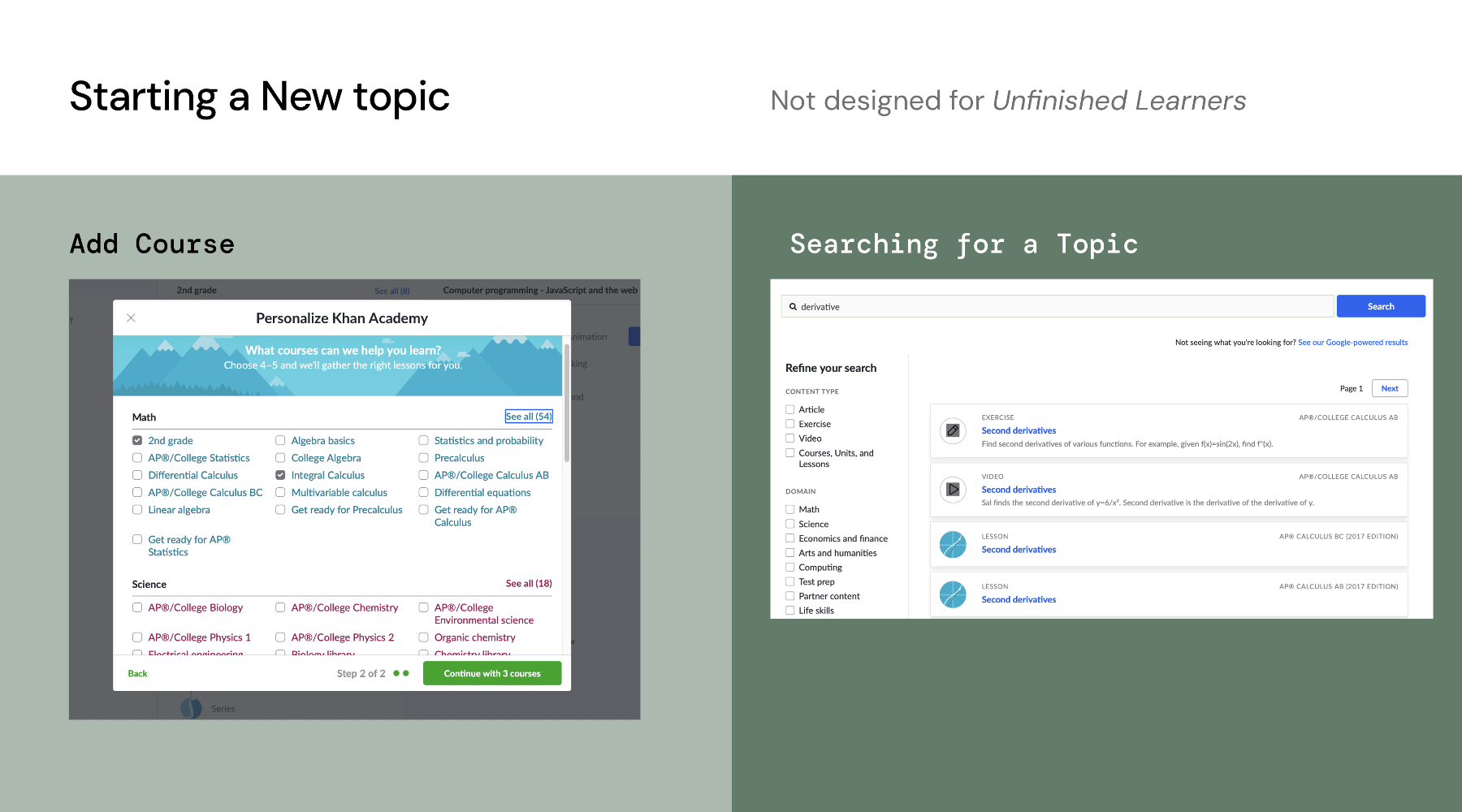Close the Personalize Khan Academy dialog
The image size is (1462, 812).
[131, 317]
